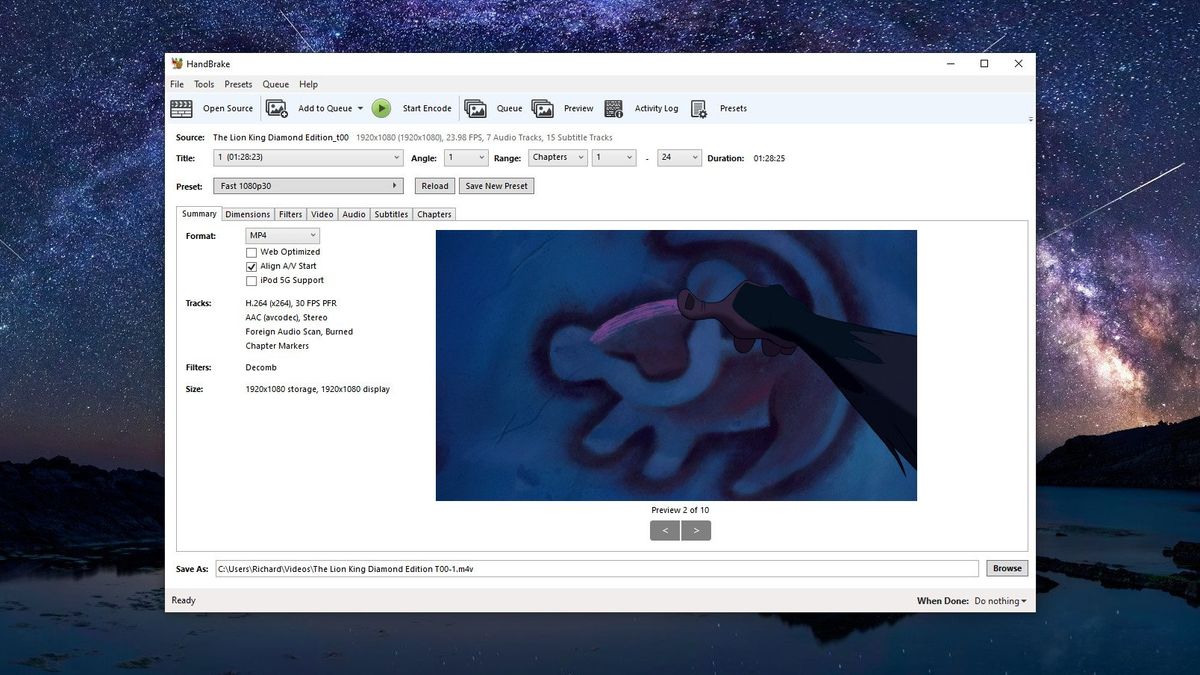This screenshot has height=675, width=1200.
Task: Expand the Range dropdown set to Chapters
Action: [x=557, y=157]
